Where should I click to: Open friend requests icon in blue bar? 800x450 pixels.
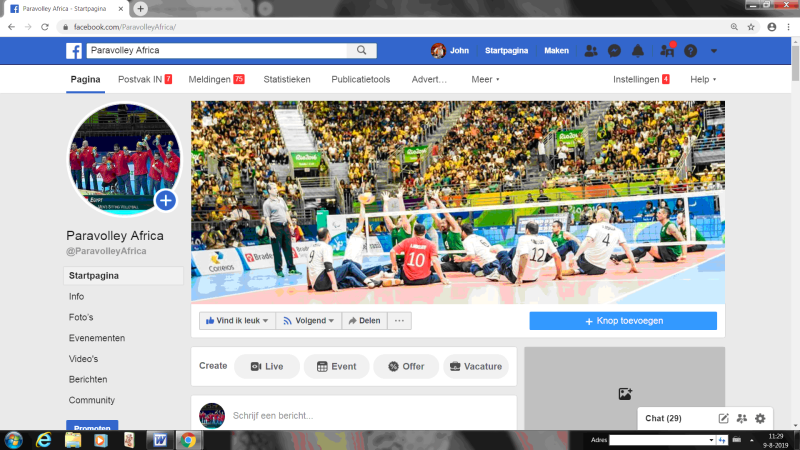[x=591, y=51]
